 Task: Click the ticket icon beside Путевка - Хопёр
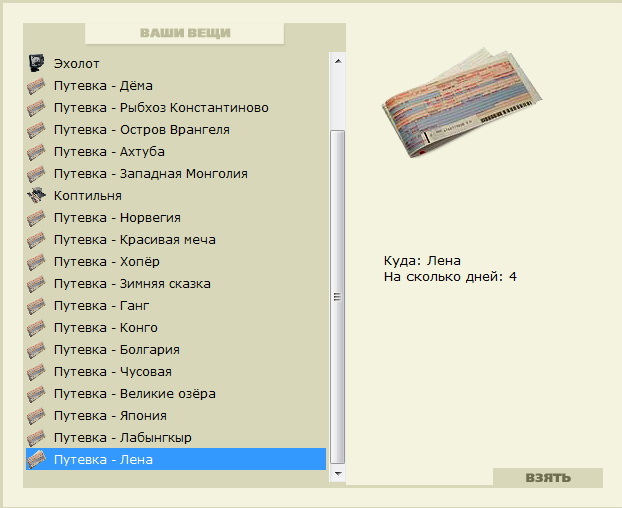(36, 262)
